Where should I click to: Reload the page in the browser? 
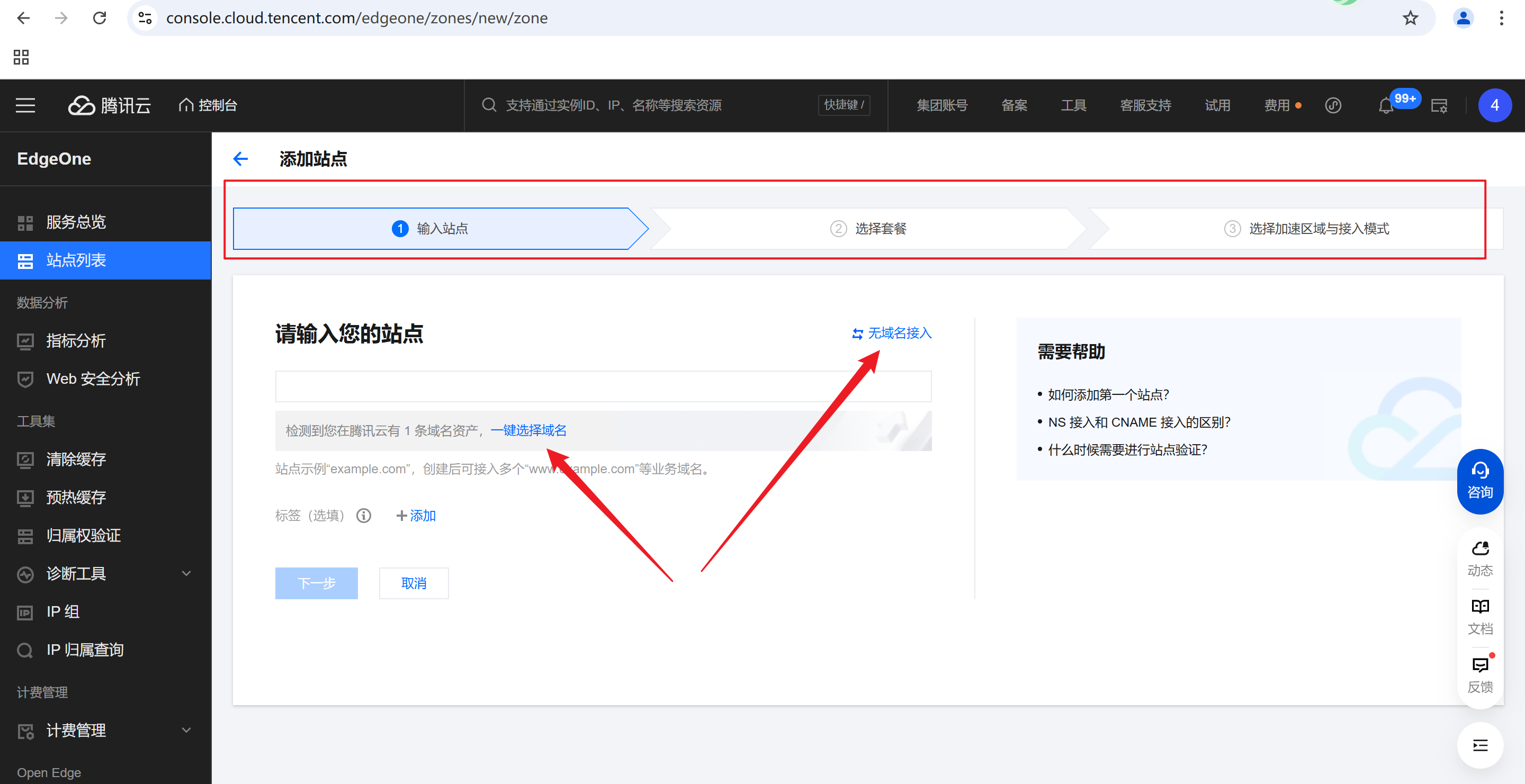pyautogui.click(x=100, y=19)
